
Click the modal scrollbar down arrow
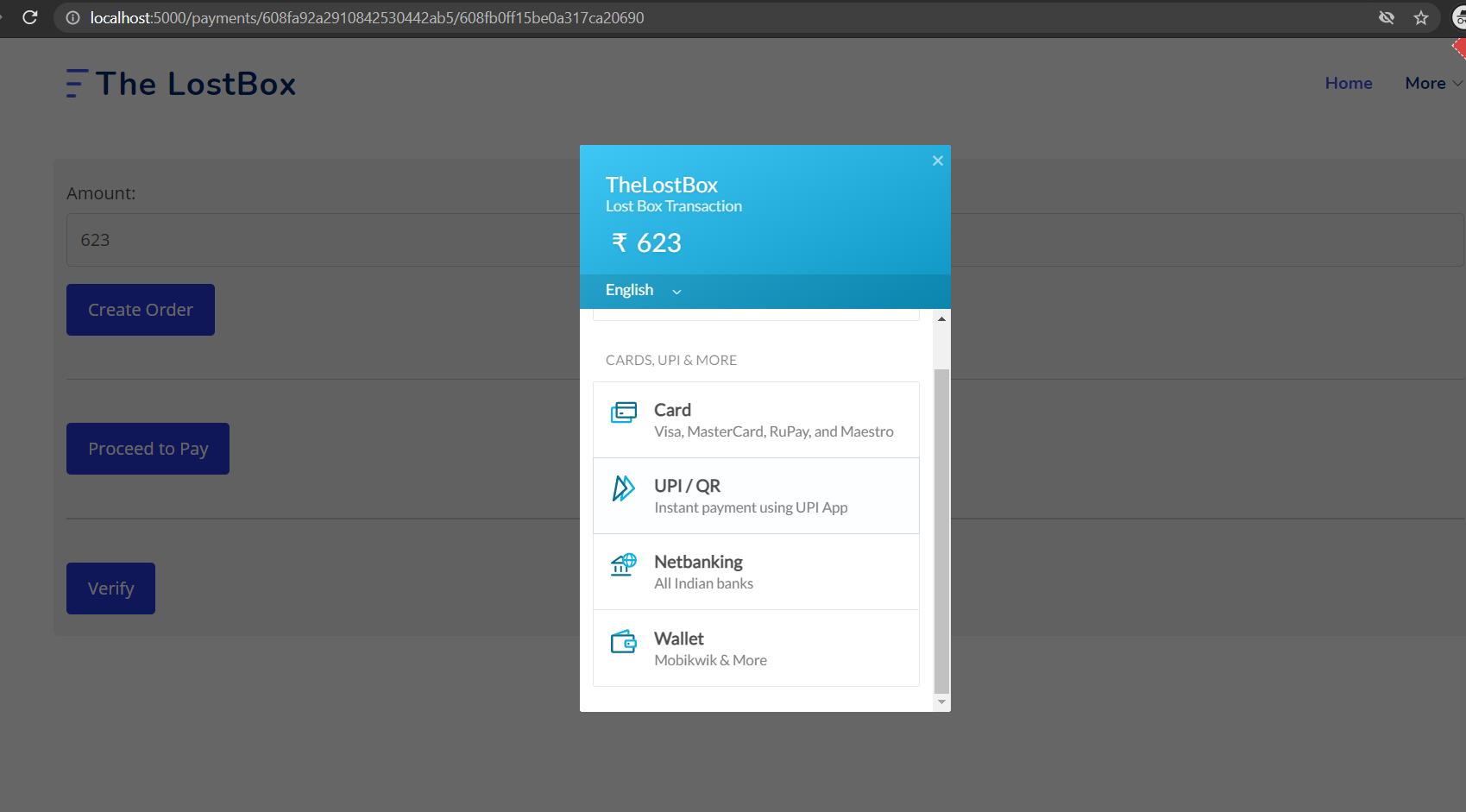[x=941, y=702]
